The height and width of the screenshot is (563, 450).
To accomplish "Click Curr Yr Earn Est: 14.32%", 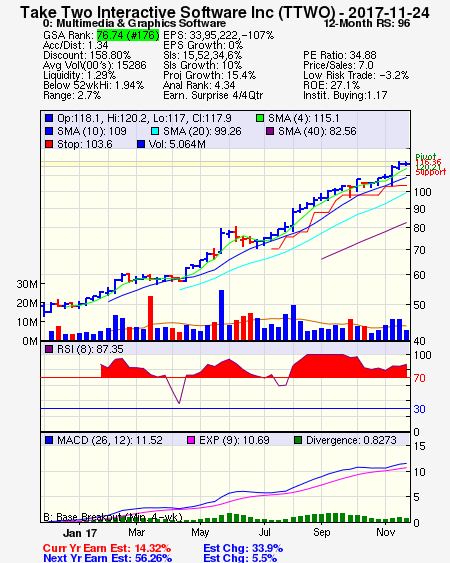I will [x=107, y=548].
